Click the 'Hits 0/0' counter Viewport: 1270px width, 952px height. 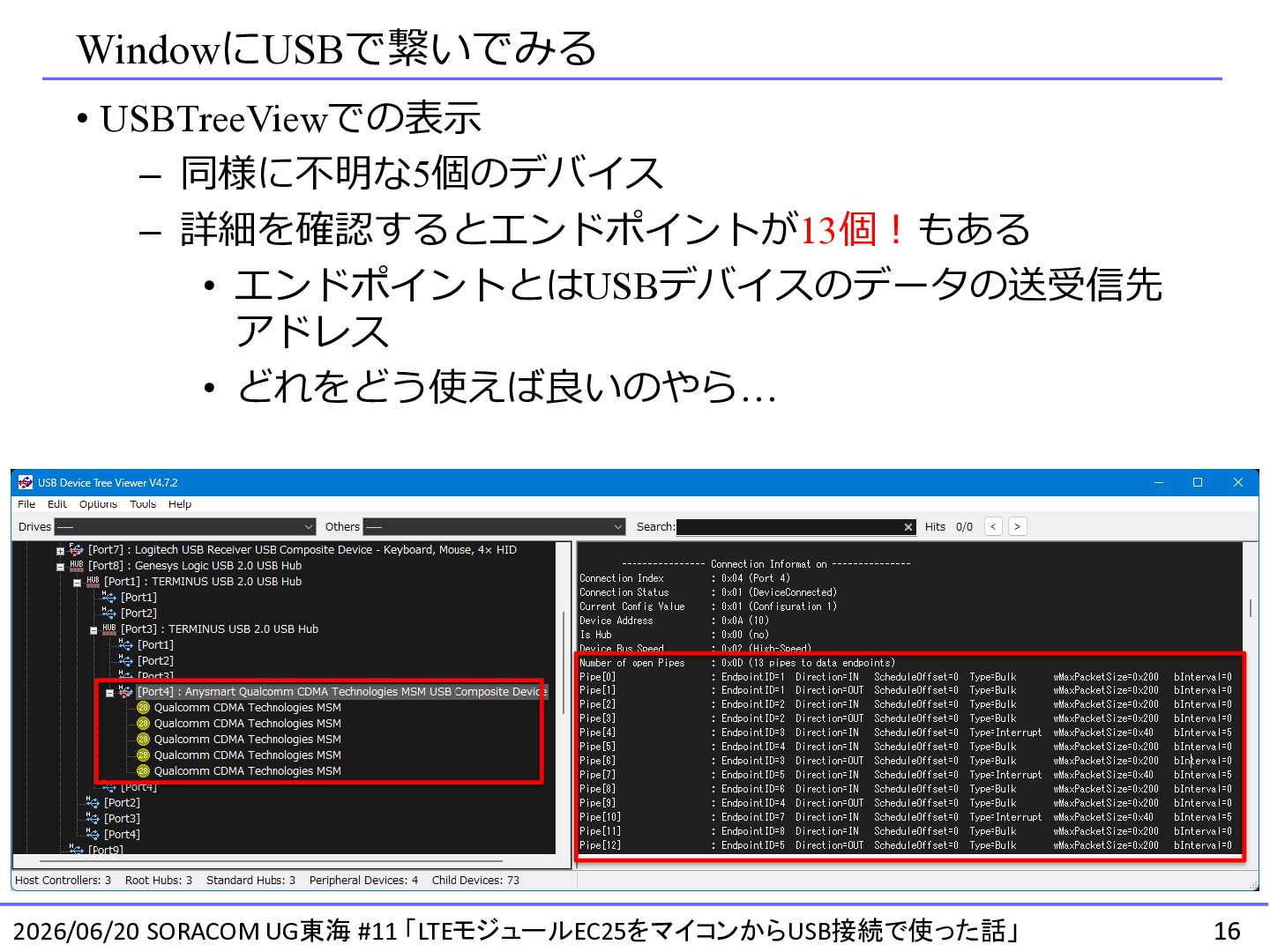point(949,527)
